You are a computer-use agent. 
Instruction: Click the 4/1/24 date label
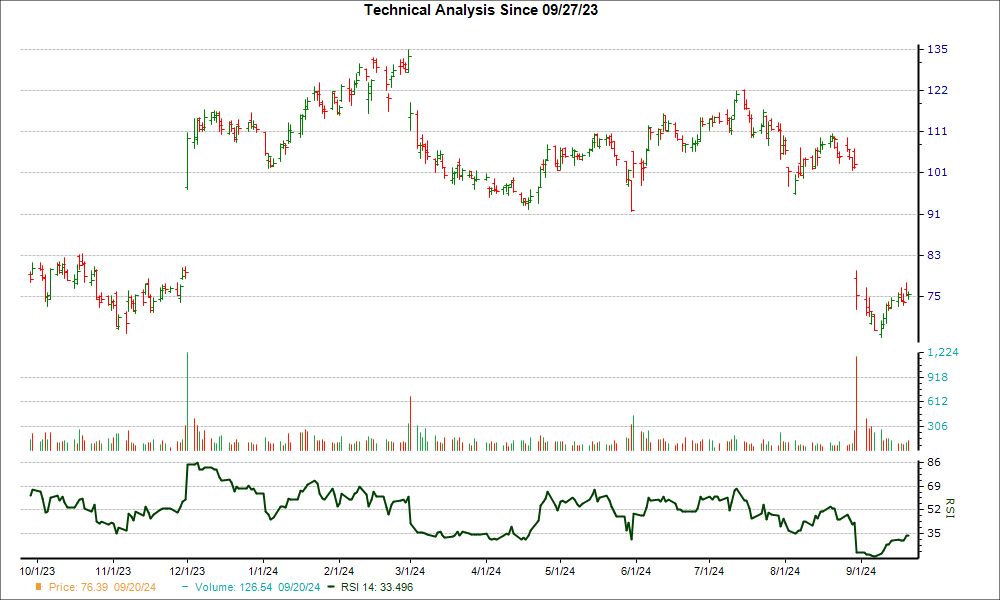[486, 571]
